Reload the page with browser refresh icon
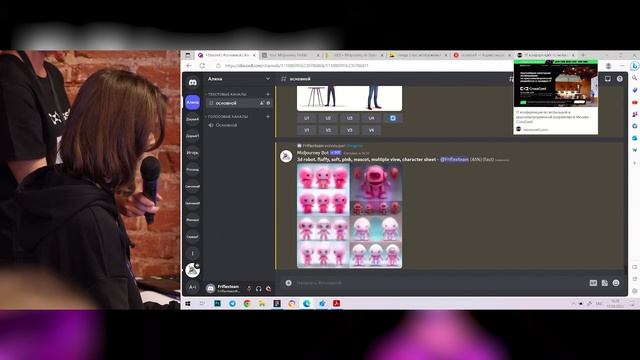 (x=202, y=66)
